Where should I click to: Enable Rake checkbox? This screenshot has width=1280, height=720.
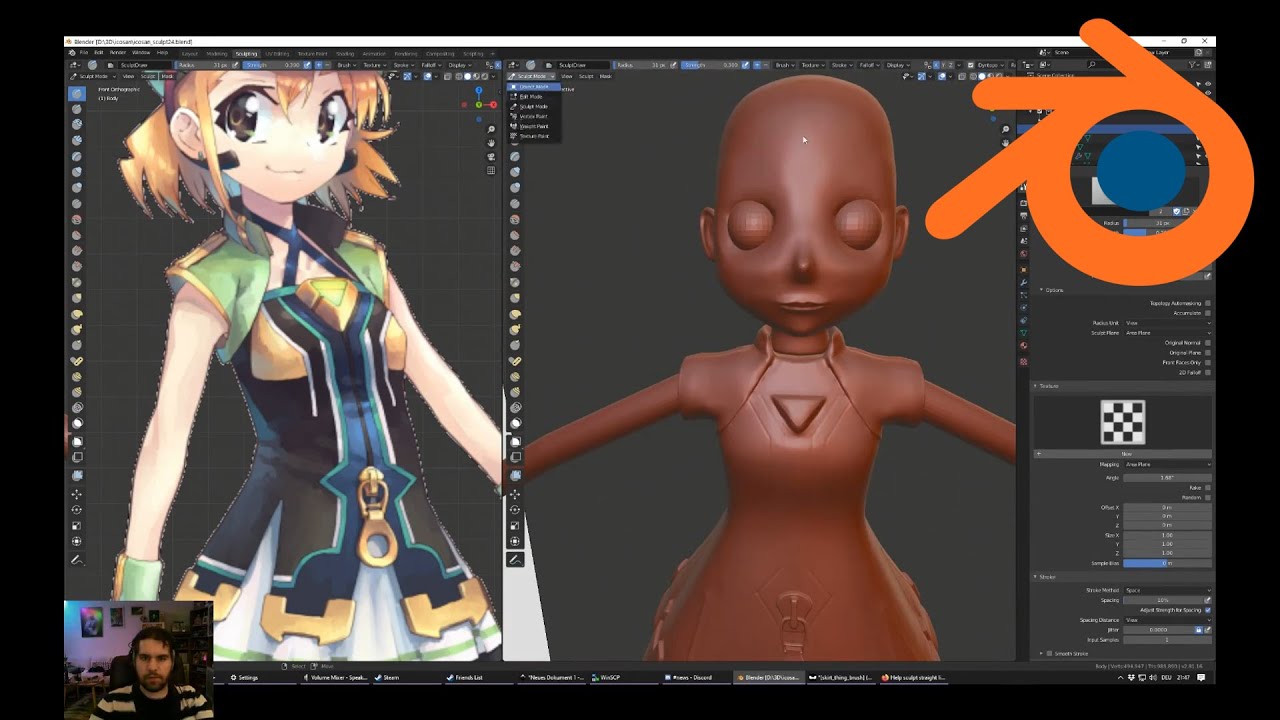[x=1208, y=488]
